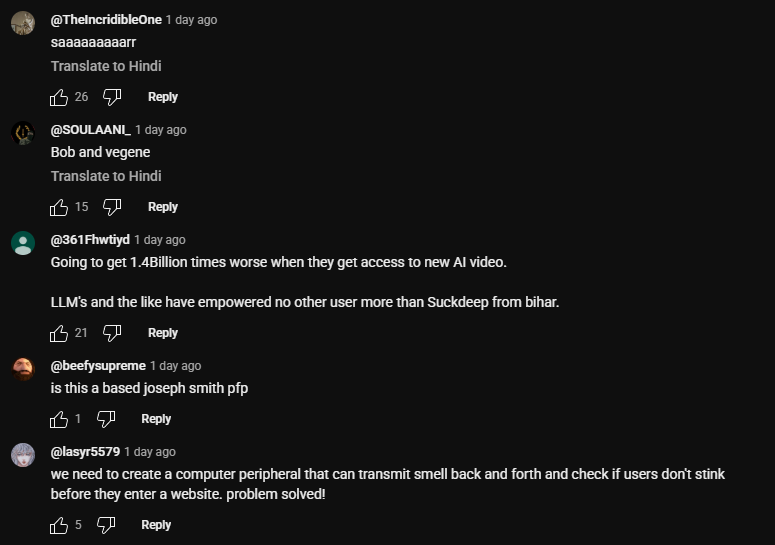Reply to @TheIncridibleOne's comment

163,97
